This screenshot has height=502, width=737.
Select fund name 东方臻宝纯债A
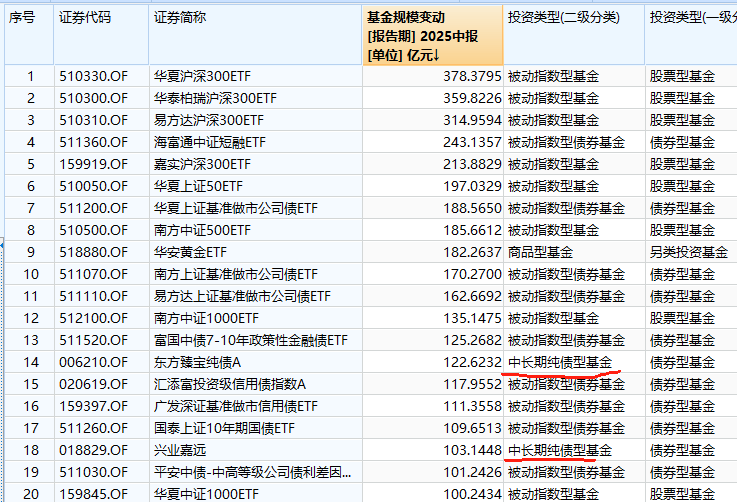coord(197,362)
